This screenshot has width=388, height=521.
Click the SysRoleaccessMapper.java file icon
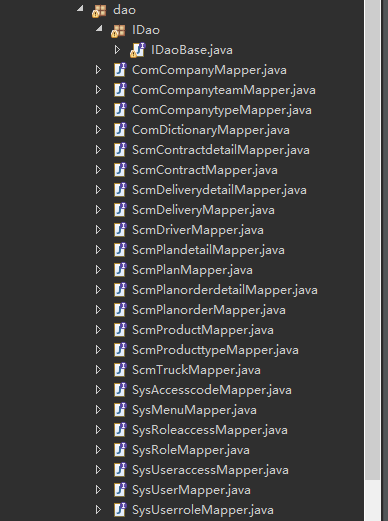[120, 430]
